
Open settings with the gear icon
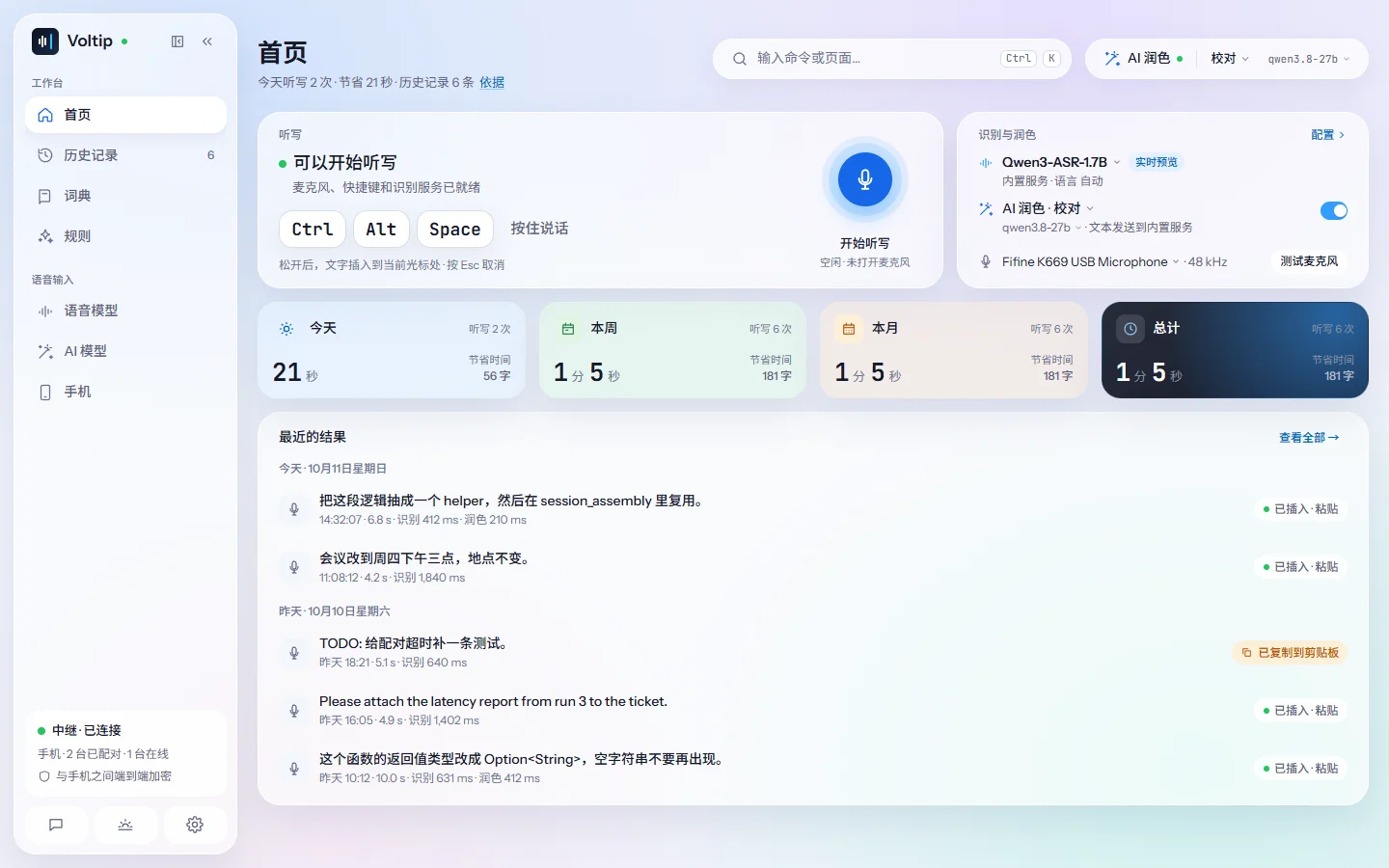coord(195,825)
